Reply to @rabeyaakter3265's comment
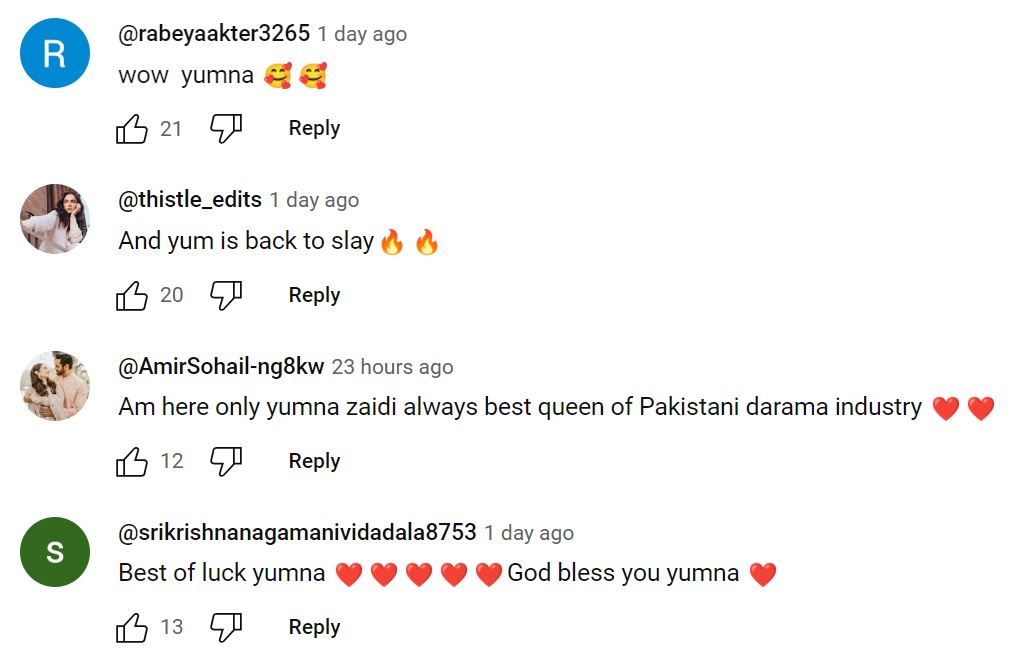This screenshot has width=1025, height=667. tap(314, 128)
